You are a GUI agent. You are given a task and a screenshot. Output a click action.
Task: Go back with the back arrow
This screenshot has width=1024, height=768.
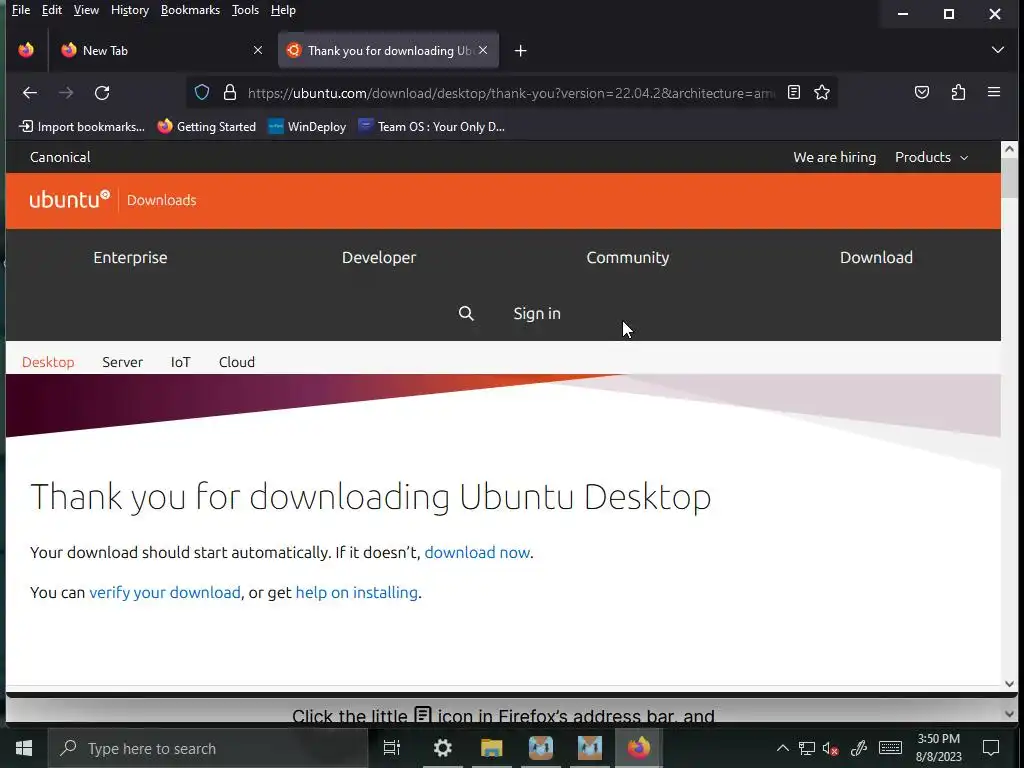tap(29, 93)
